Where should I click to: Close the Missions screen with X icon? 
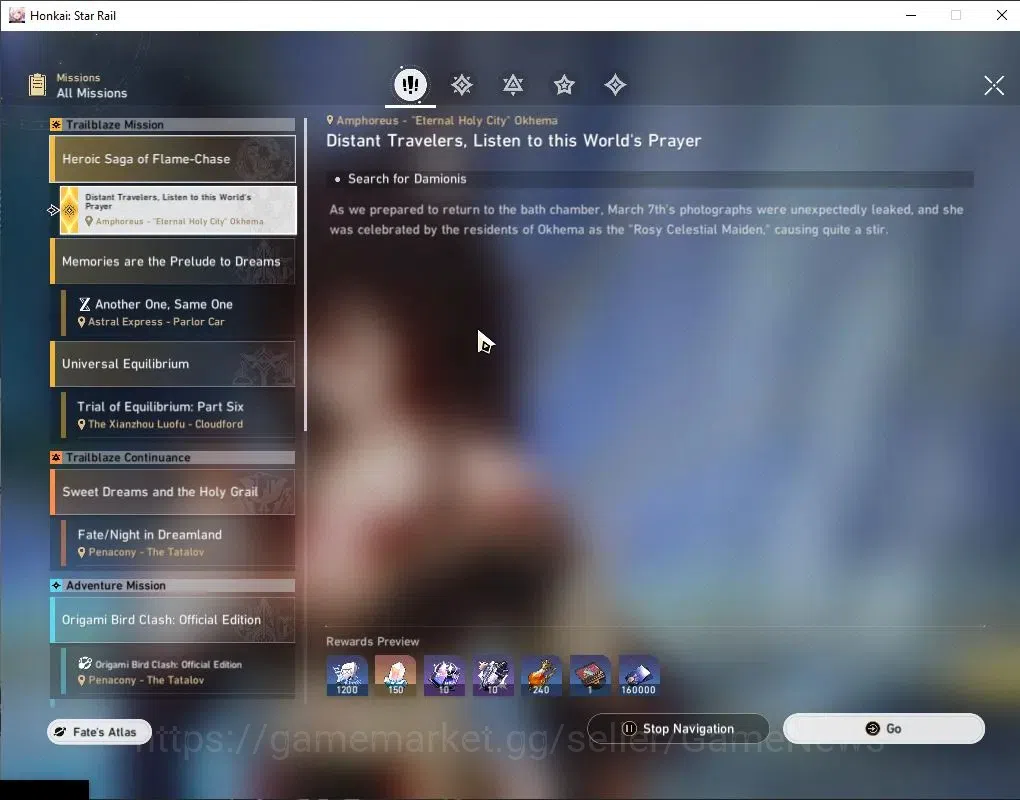pyautogui.click(x=993, y=85)
